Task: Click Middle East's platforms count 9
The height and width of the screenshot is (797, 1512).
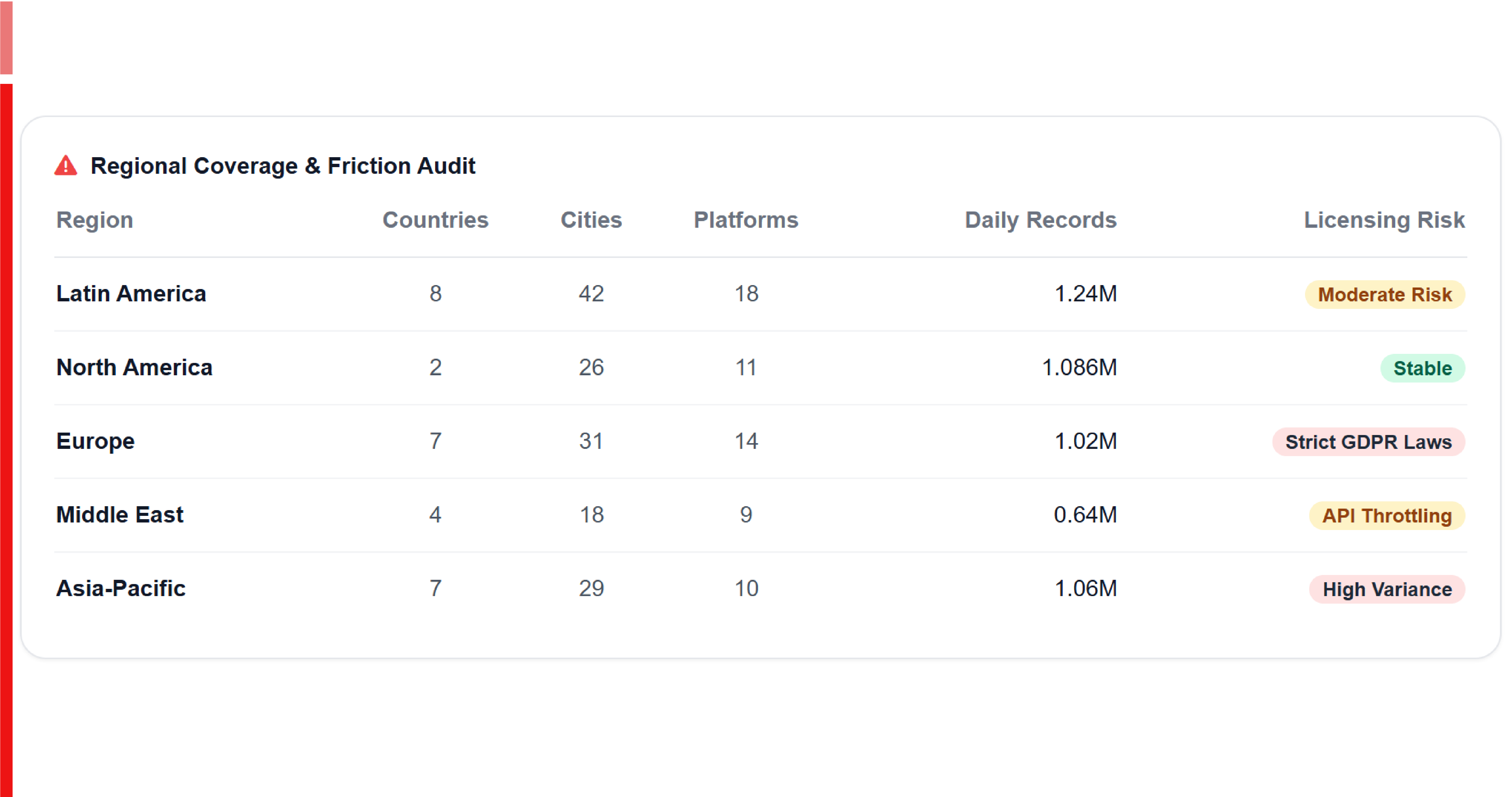Action: (746, 515)
